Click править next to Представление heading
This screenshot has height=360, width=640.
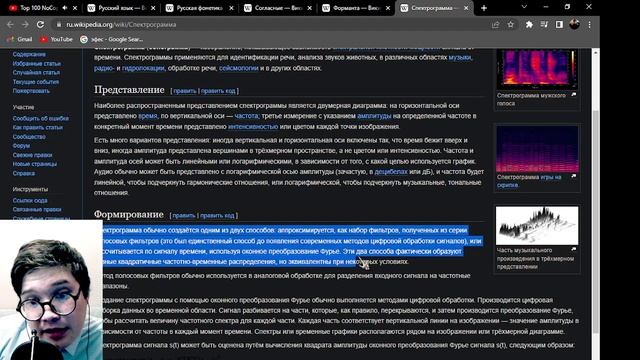pos(185,91)
